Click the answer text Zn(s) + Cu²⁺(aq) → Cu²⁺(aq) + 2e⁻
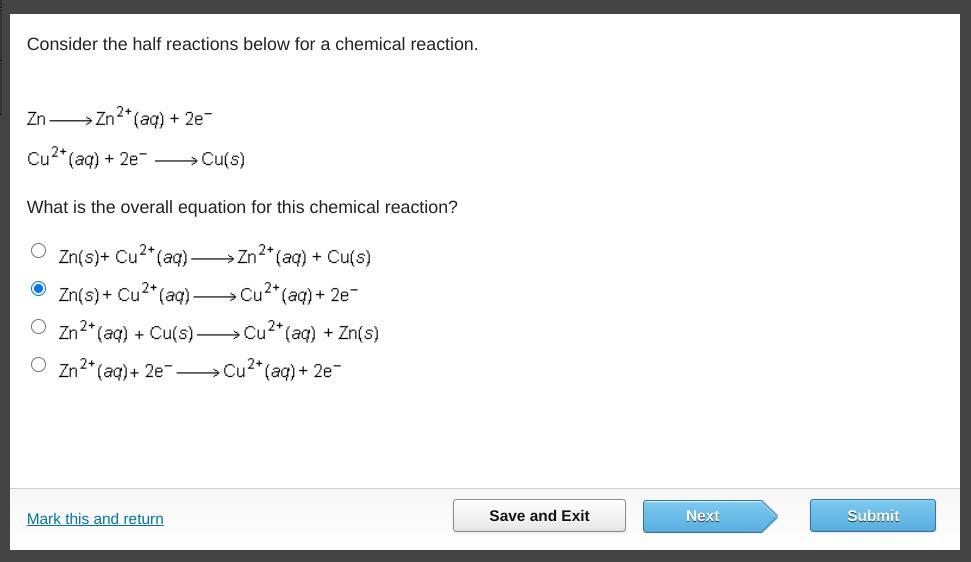Image resolution: width=971 pixels, height=562 pixels. (x=208, y=294)
